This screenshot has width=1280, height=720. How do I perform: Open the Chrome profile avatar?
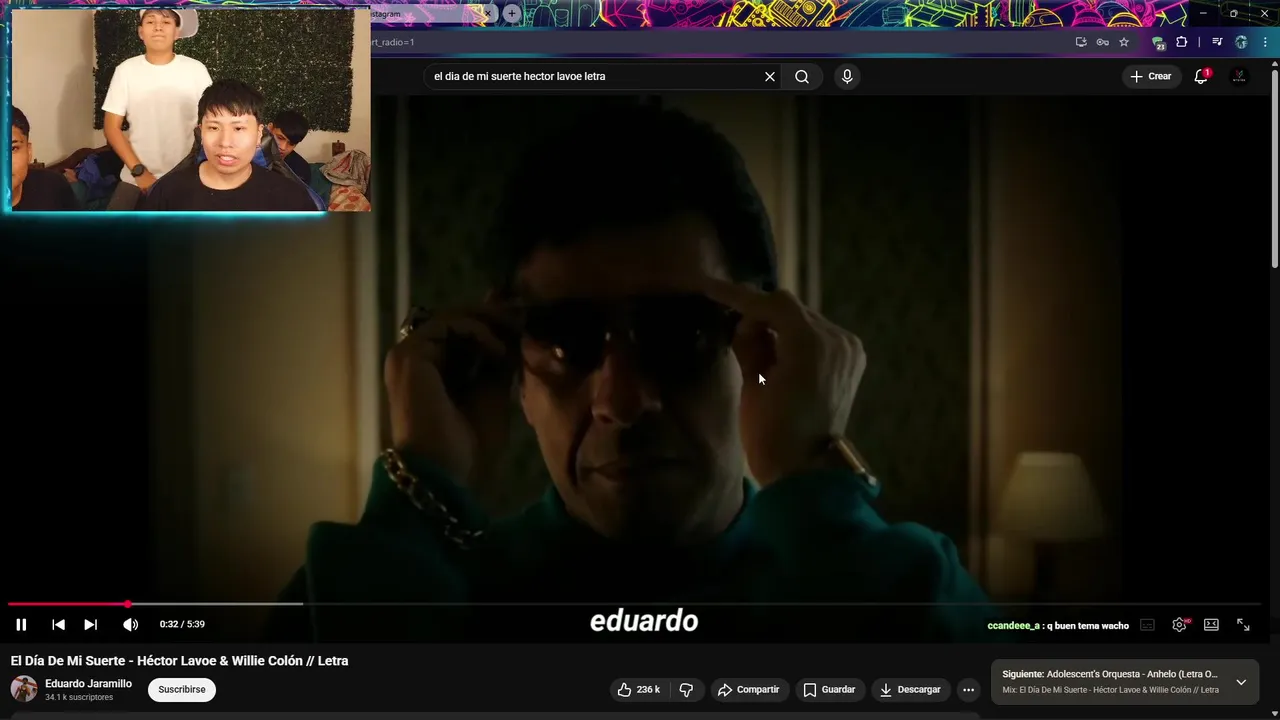coord(1241,42)
